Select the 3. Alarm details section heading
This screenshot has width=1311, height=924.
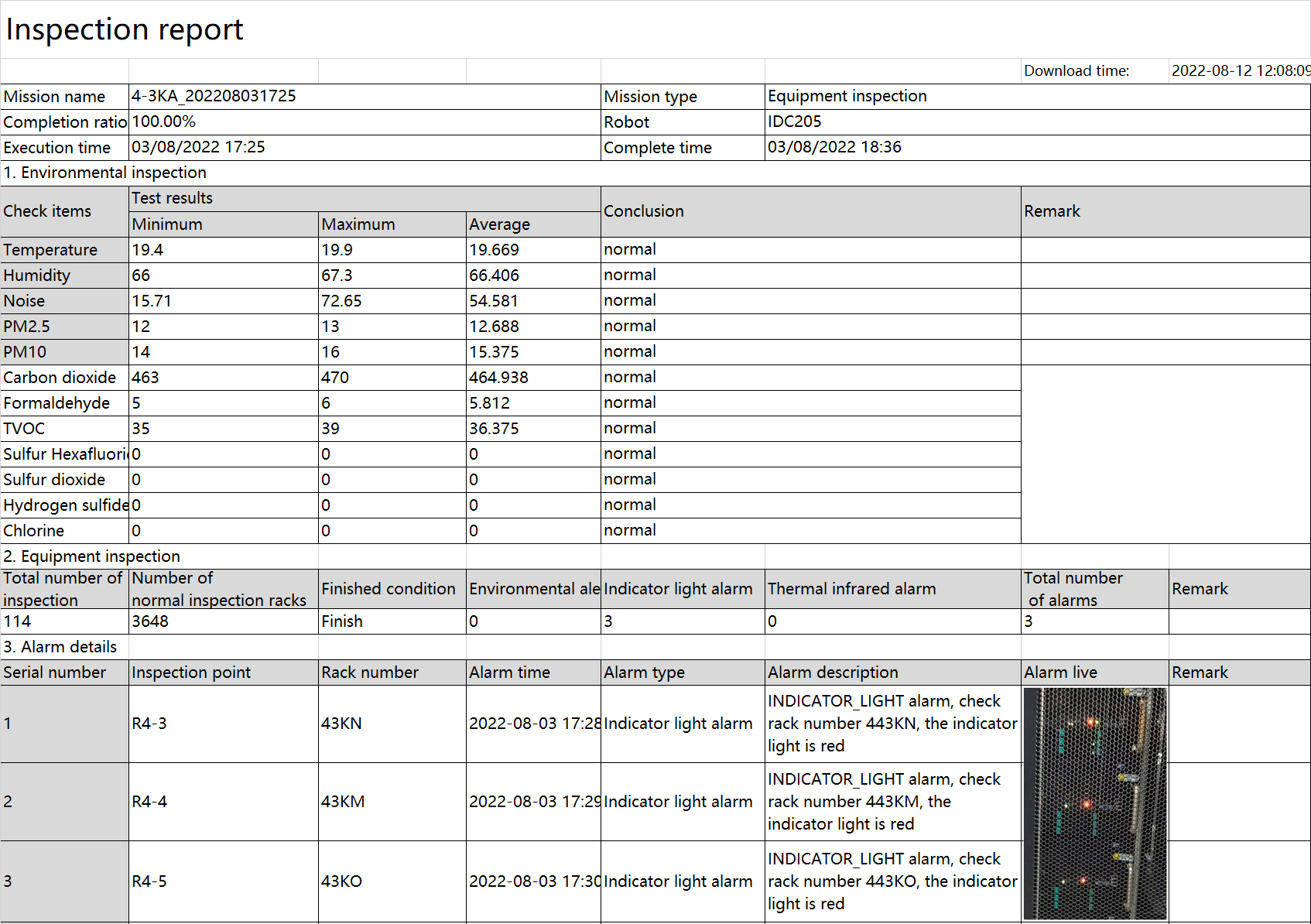click(60, 647)
